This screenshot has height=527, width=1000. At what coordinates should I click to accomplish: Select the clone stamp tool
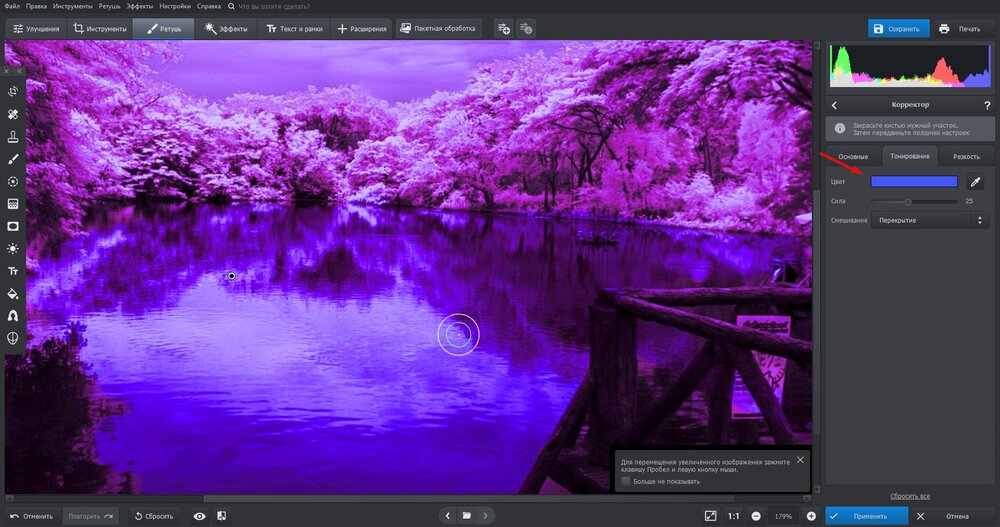pos(13,137)
